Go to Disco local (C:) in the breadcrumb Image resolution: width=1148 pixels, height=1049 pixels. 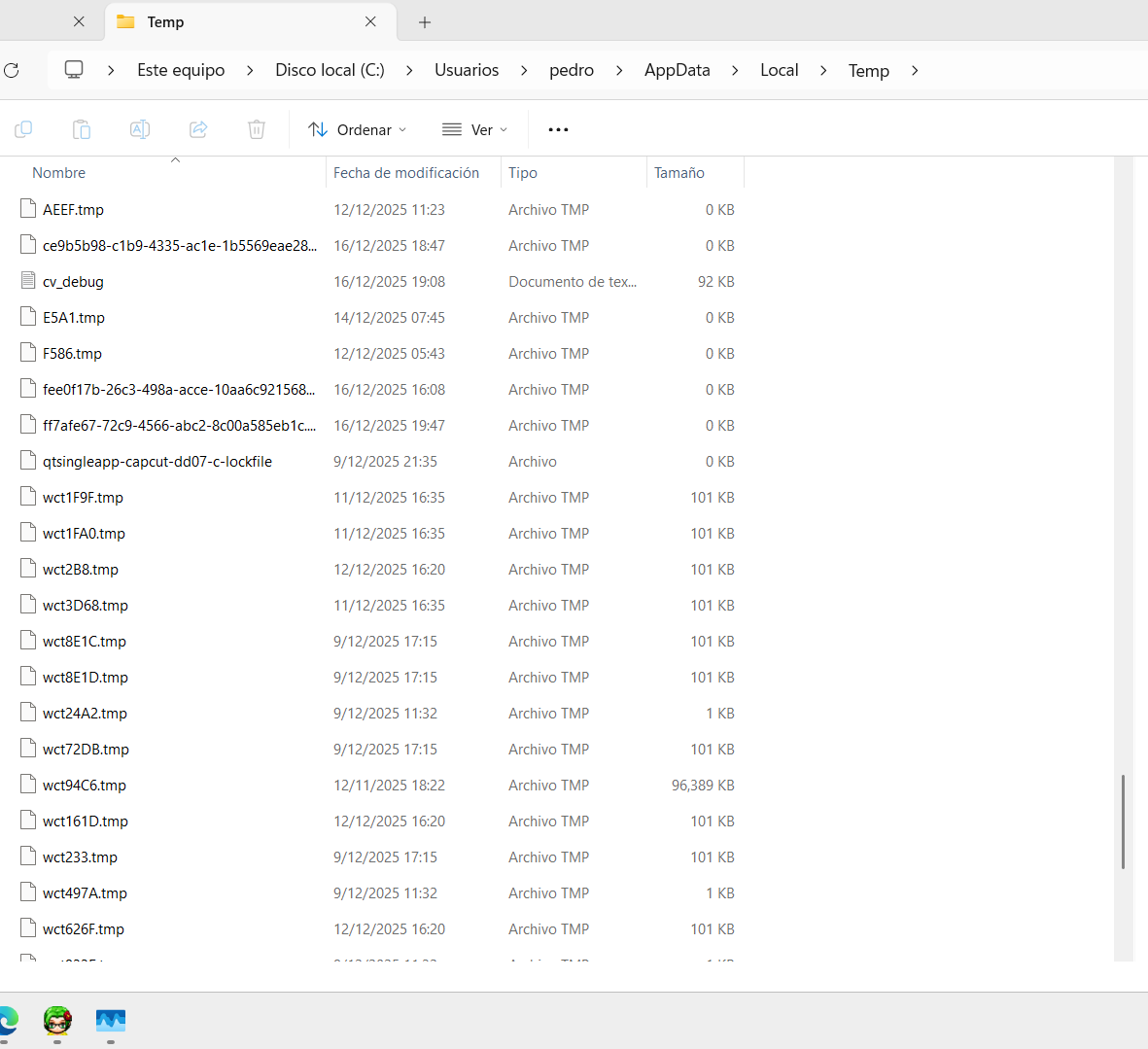[330, 70]
